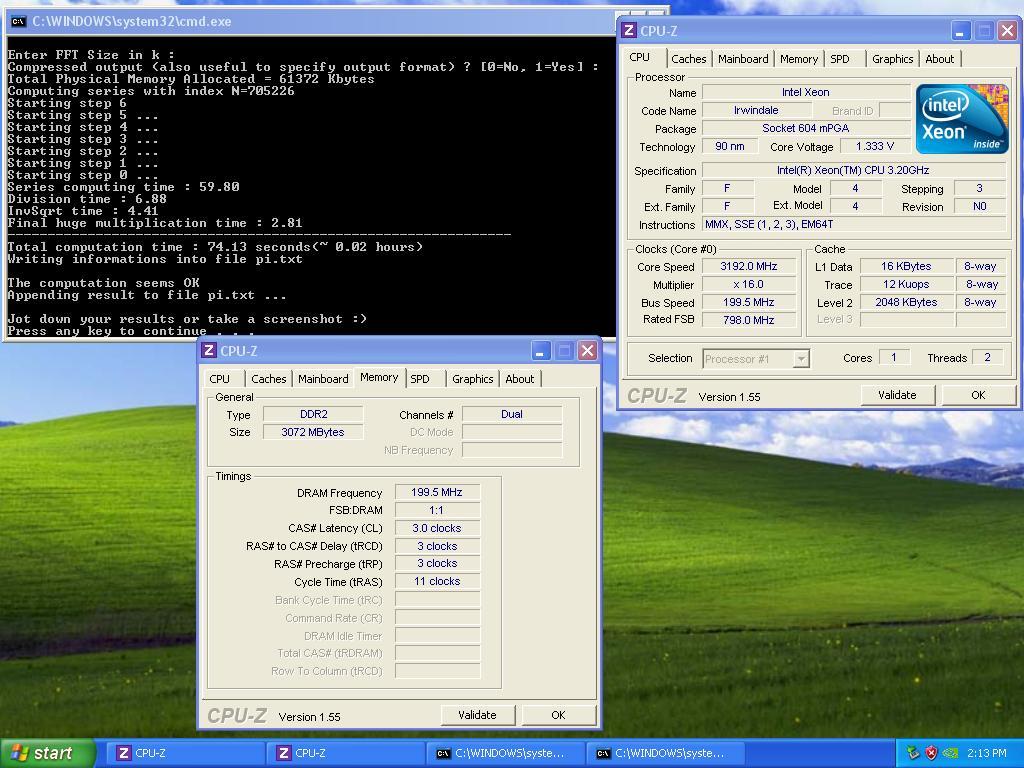1024x768 pixels.
Task: Open About tab in the CPU window
Action: tap(939, 59)
